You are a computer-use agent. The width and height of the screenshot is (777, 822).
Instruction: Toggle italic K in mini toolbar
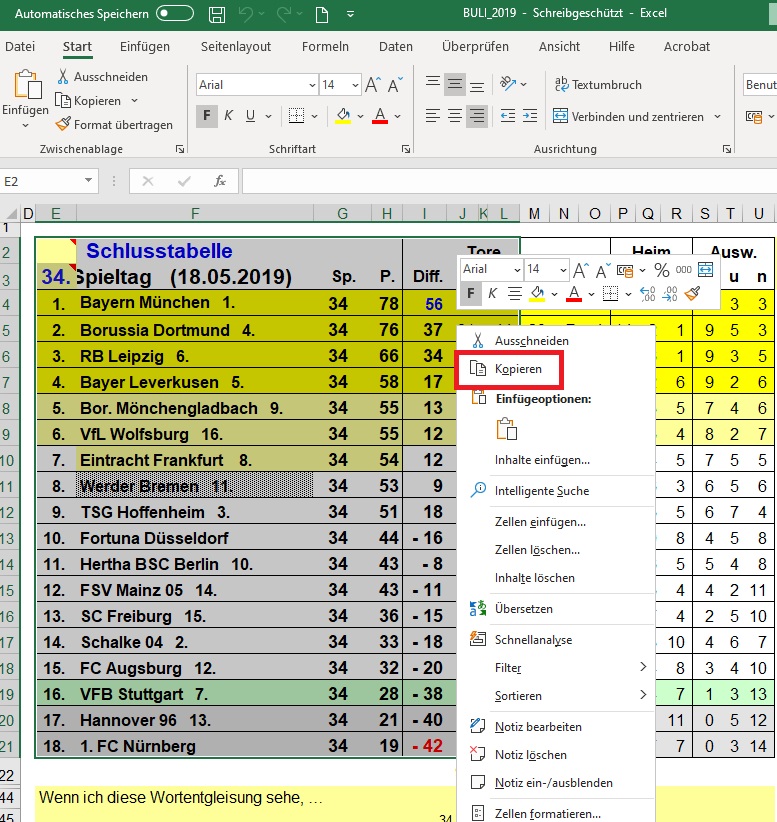pyautogui.click(x=492, y=294)
